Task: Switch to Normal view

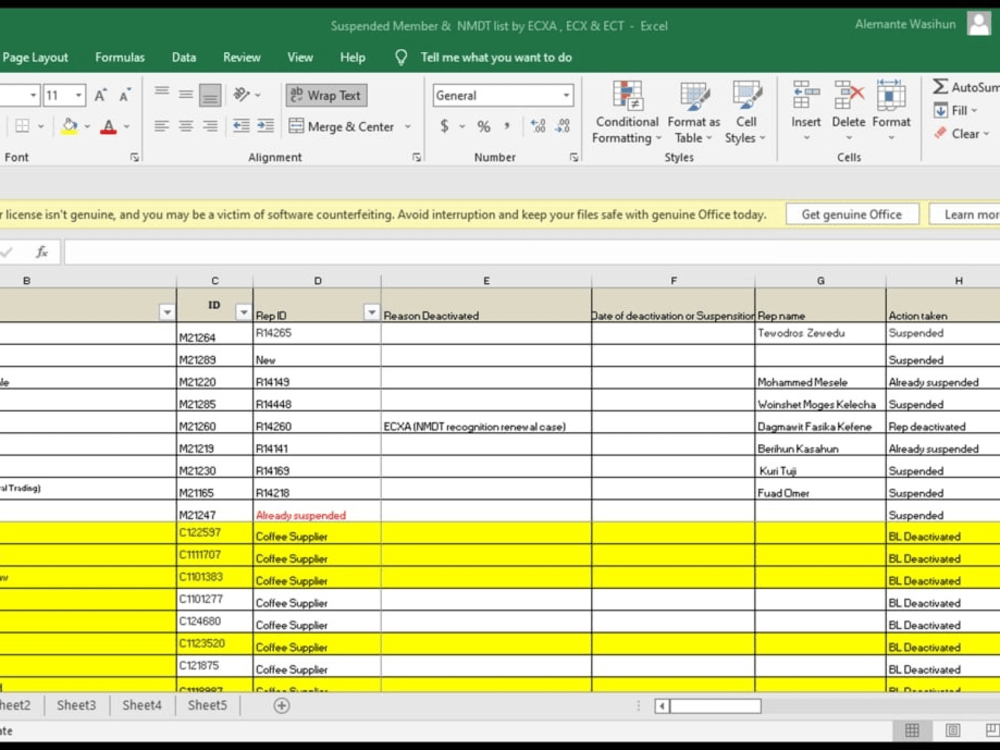Action: click(912, 730)
